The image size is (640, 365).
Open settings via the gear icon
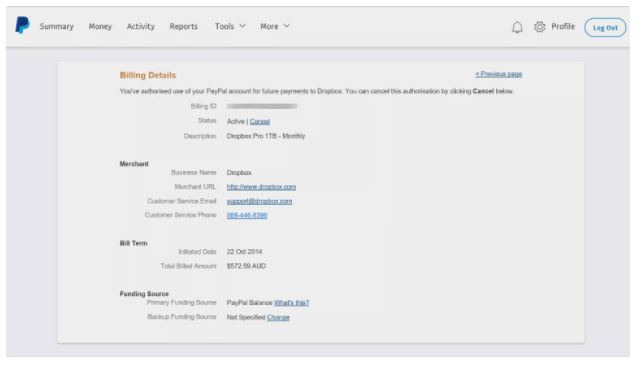[540, 27]
